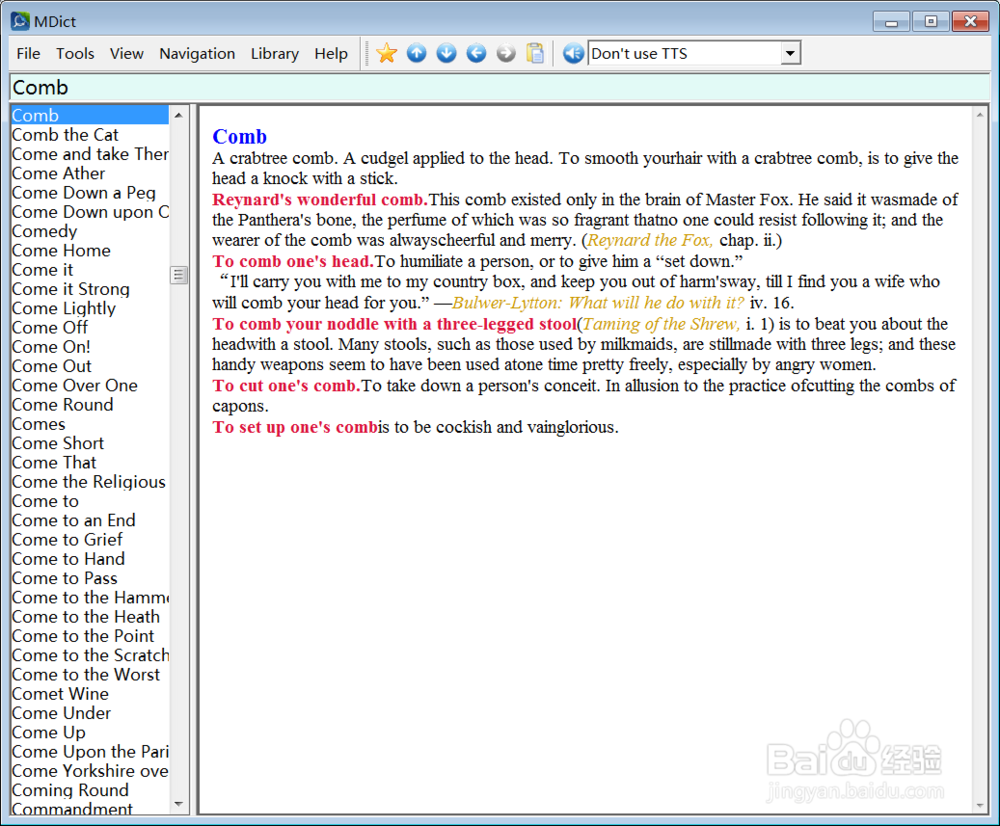This screenshot has width=1000, height=826.
Task: Go to previous entry with up arrow
Action: click(x=416, y=54)
